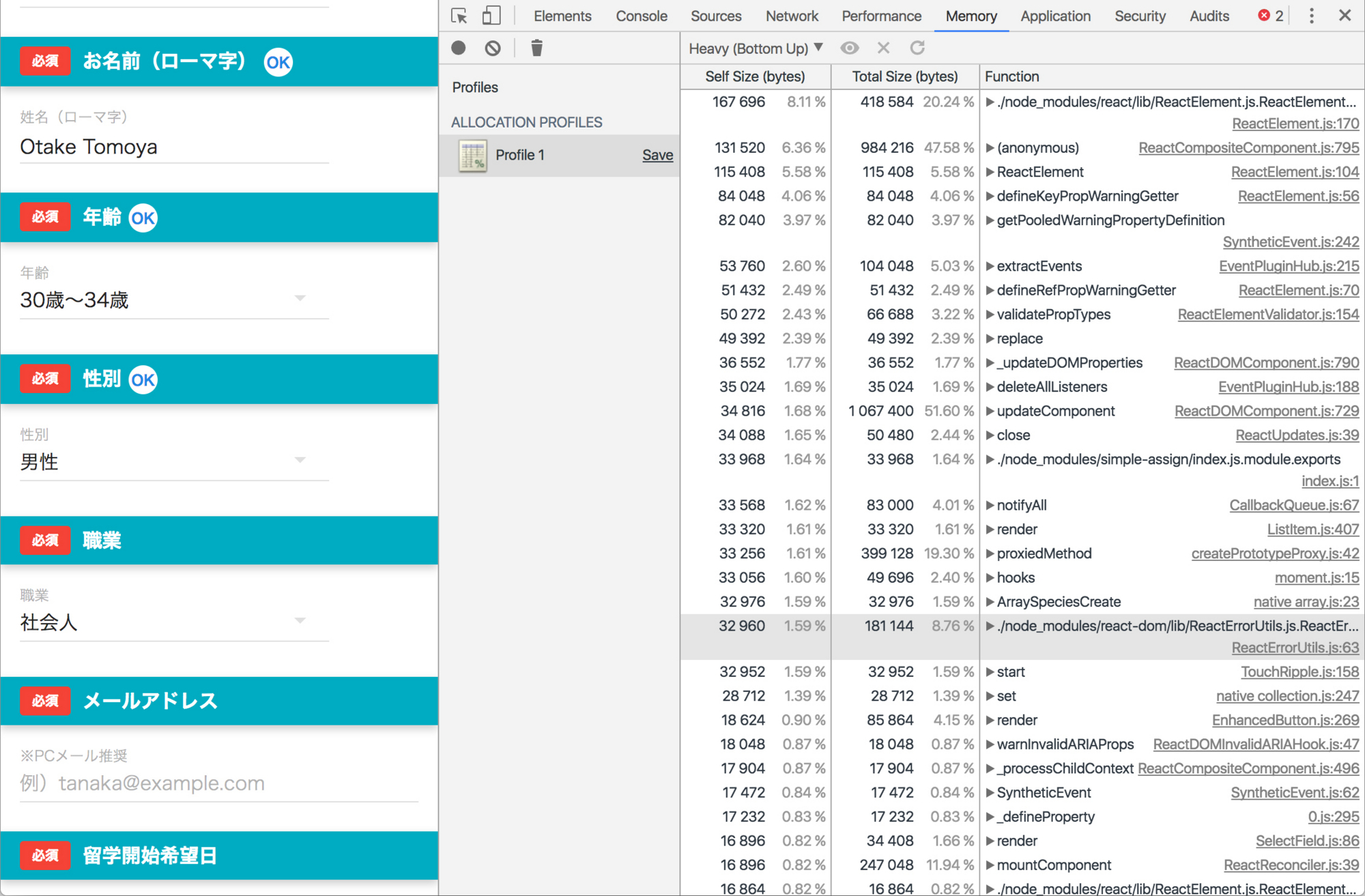Sort by Total Size (bytes) column

coord(905,76)
